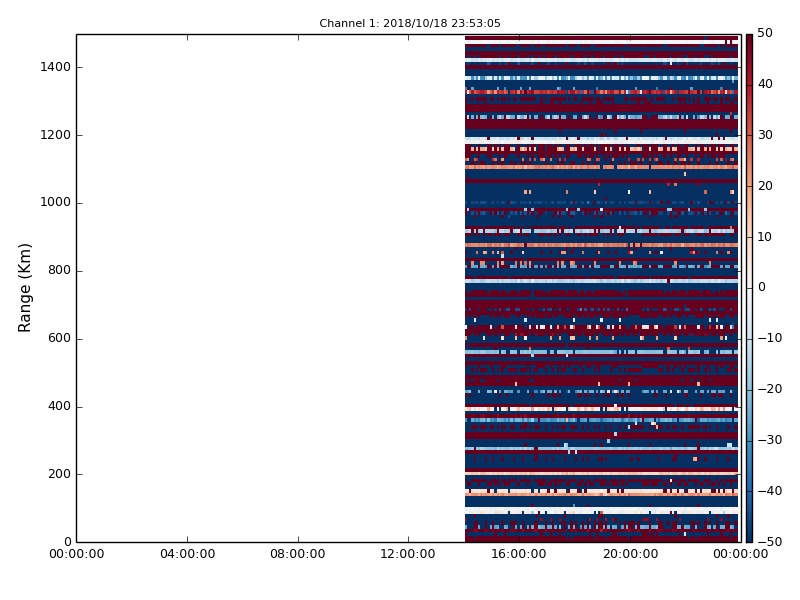The width and height of the screenshot is (800, 600).
Task: Click the colorbar label −50
Action: point(770,542)
